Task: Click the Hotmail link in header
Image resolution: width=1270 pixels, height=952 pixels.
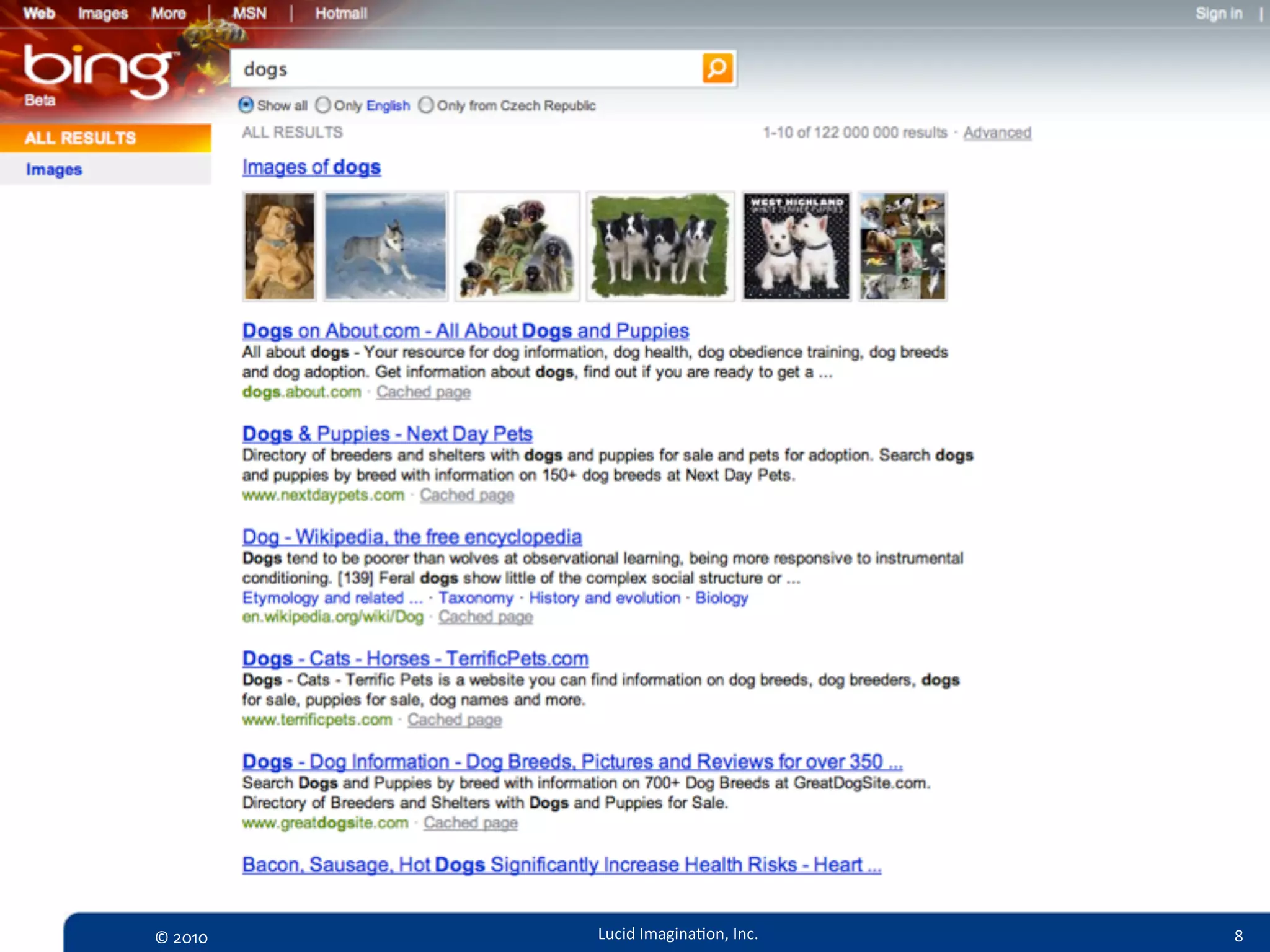Action: pos(341,13)
